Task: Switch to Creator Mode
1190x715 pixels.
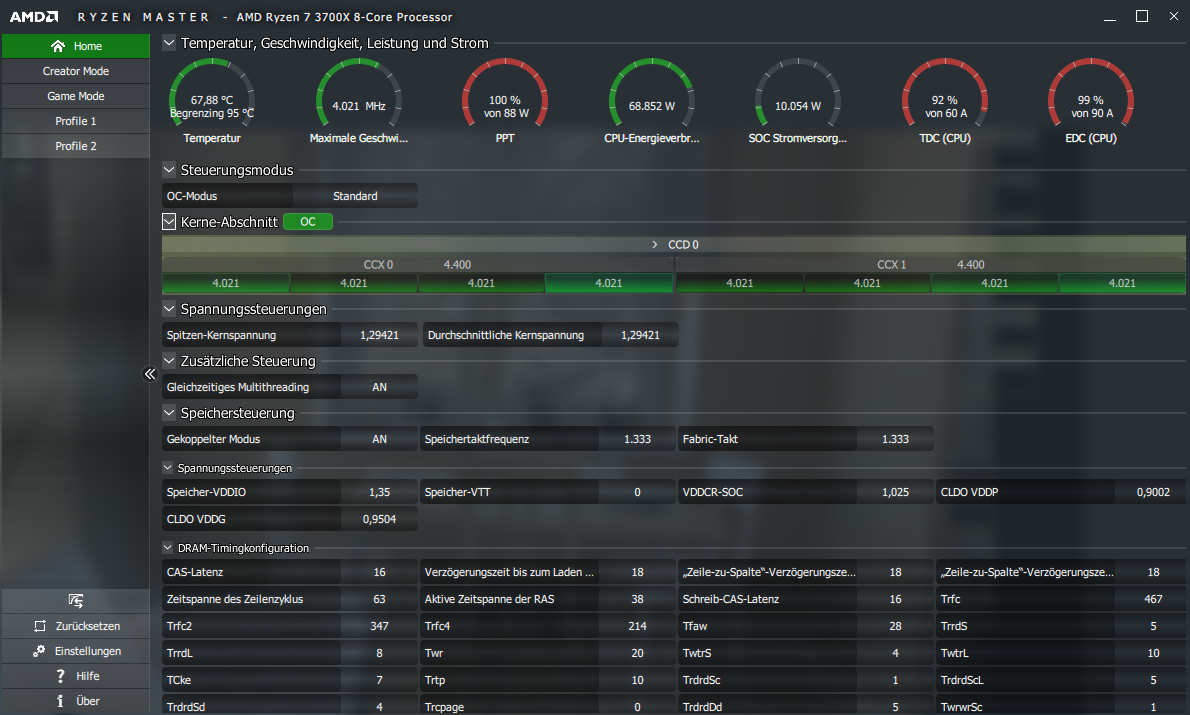Action: 76,71
